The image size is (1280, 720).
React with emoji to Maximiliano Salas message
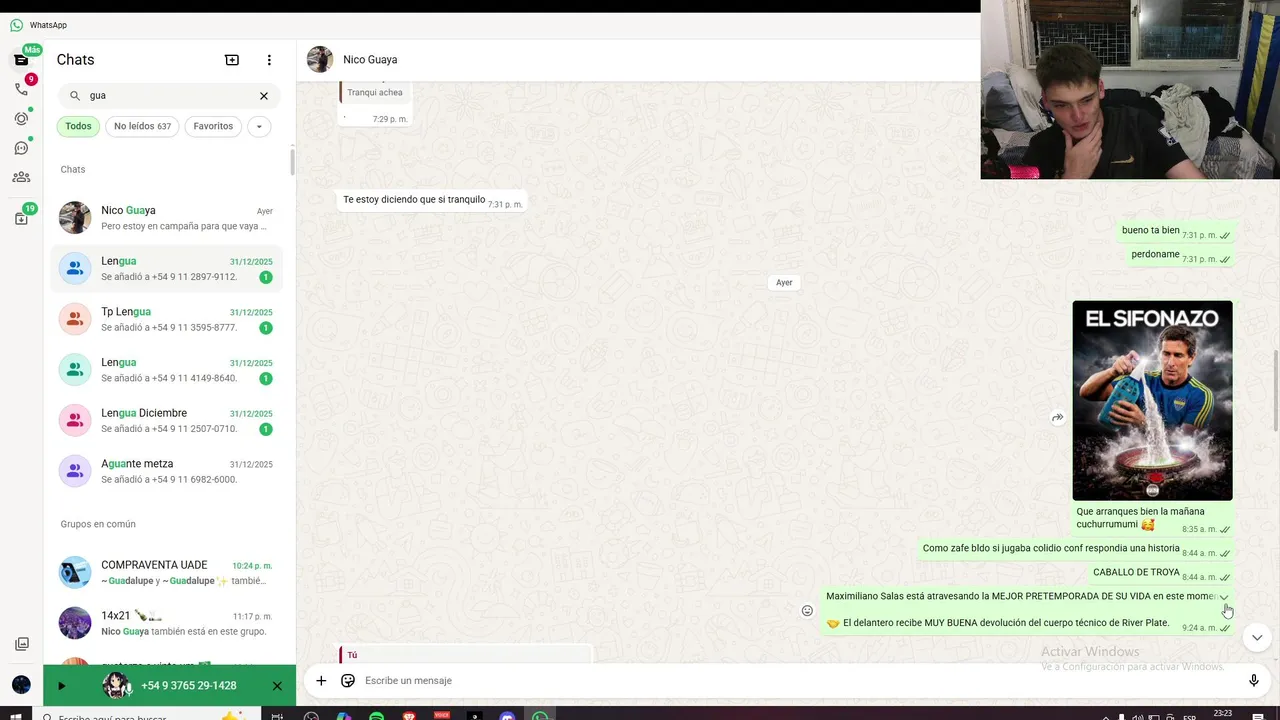[x=807, y=611]
